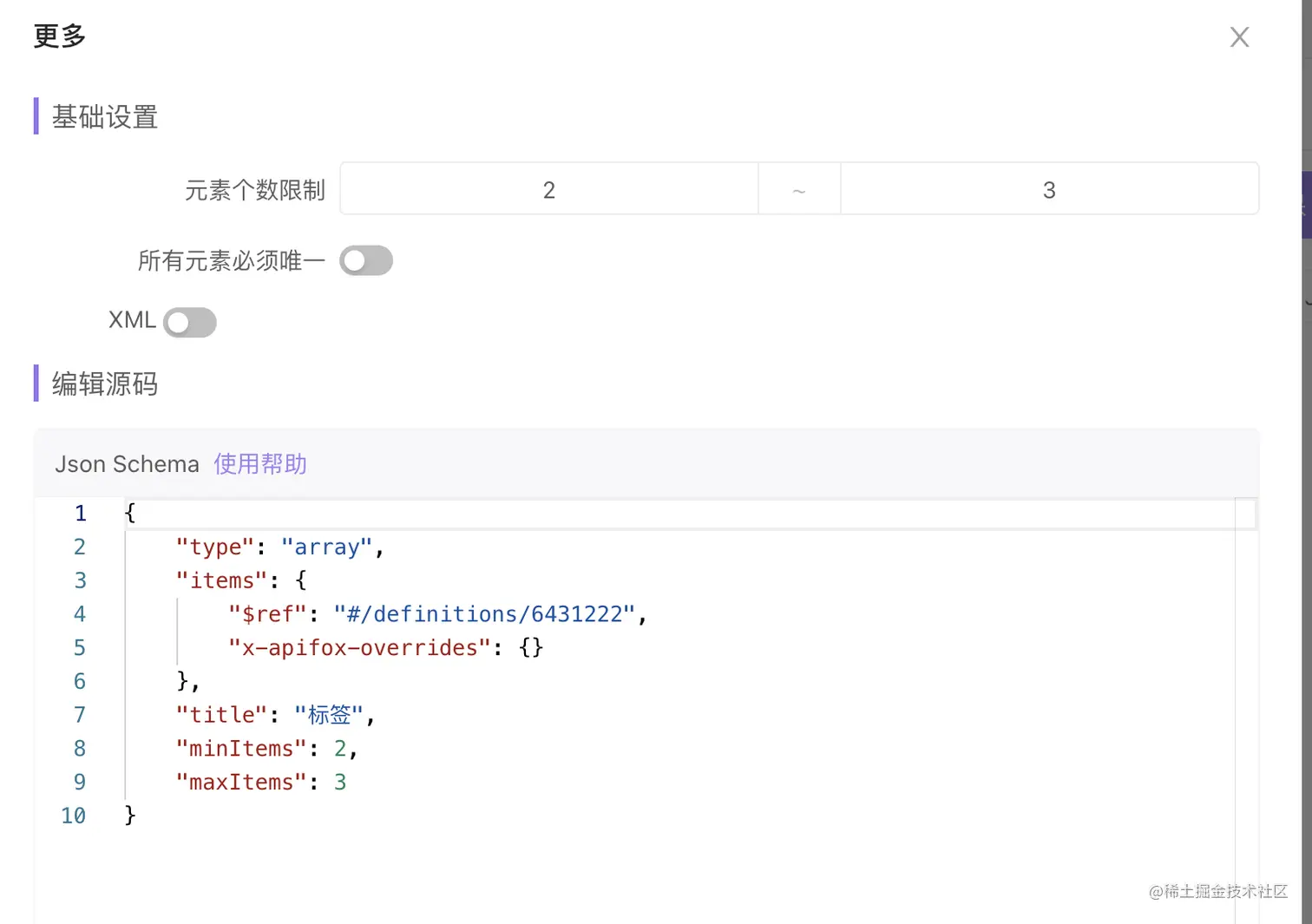1312x924 pixels.
Task: Click the 基础设置 section heading
Action: (x=105, y=117)
